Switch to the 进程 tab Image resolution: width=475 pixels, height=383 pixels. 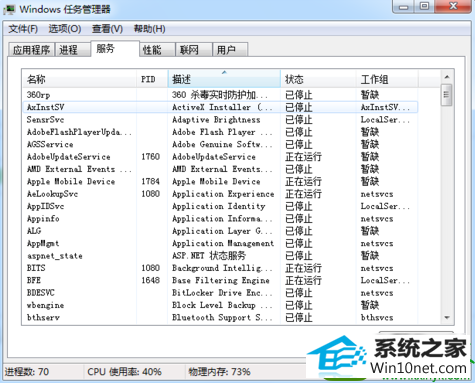72,50
